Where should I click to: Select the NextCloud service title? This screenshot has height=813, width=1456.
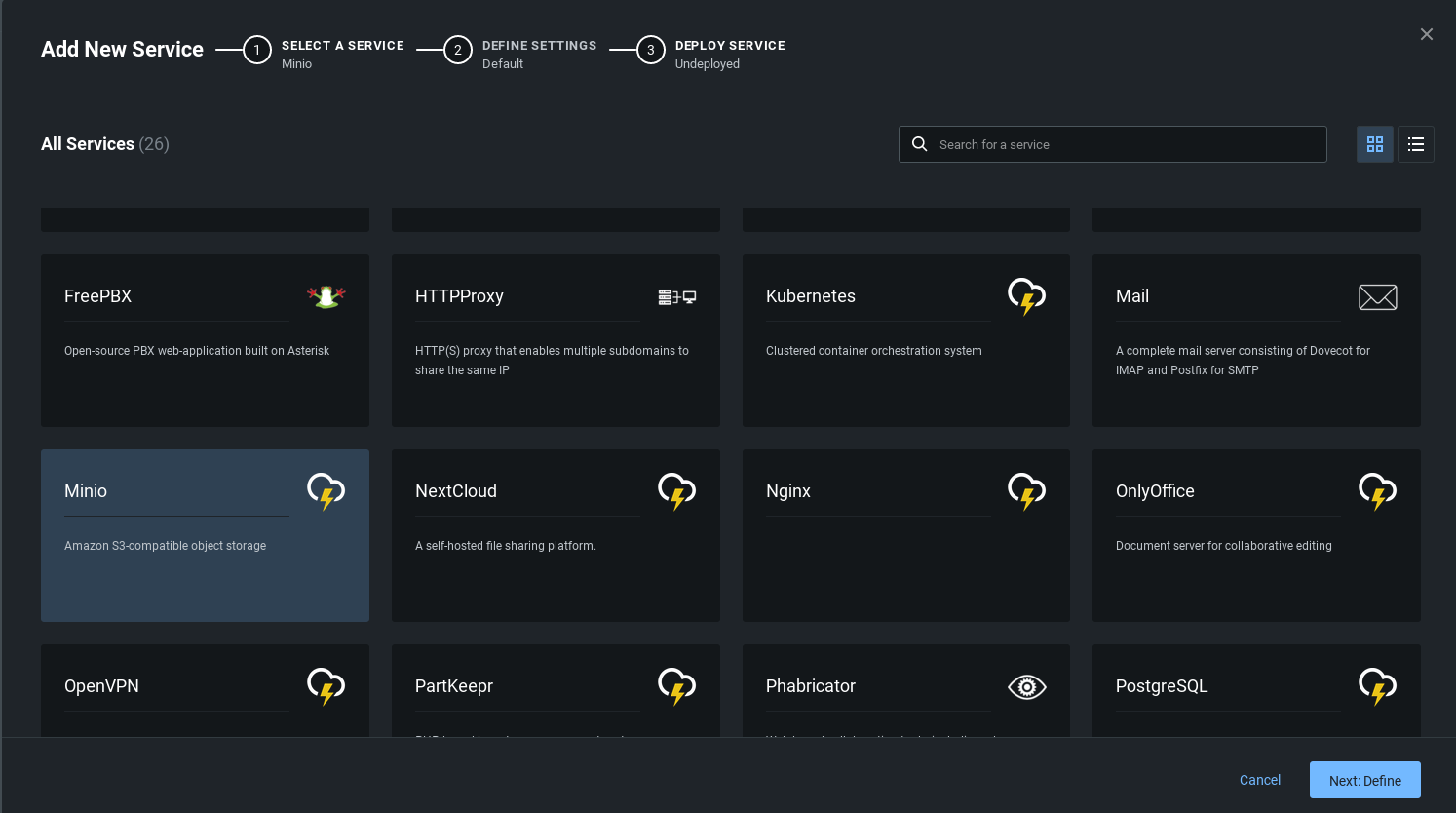(456, 491)
